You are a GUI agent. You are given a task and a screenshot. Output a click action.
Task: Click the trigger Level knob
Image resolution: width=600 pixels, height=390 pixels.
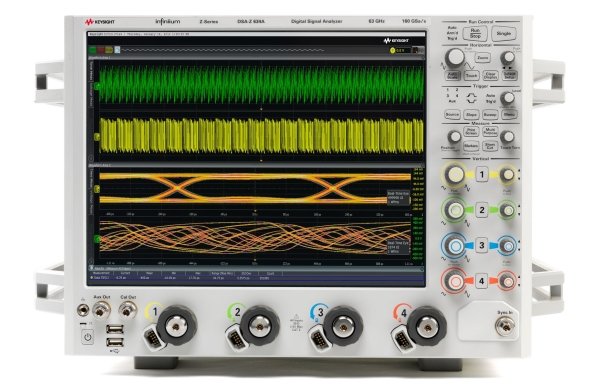tap(508, 98)
